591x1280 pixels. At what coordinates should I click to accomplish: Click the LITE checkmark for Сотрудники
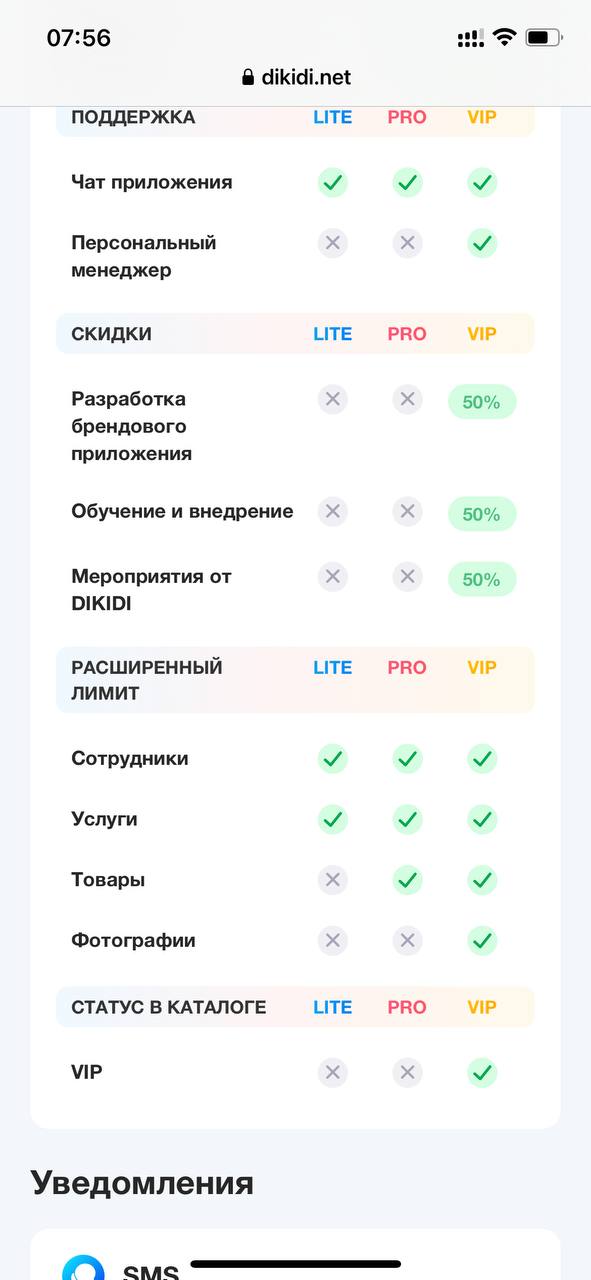(333, 759)
